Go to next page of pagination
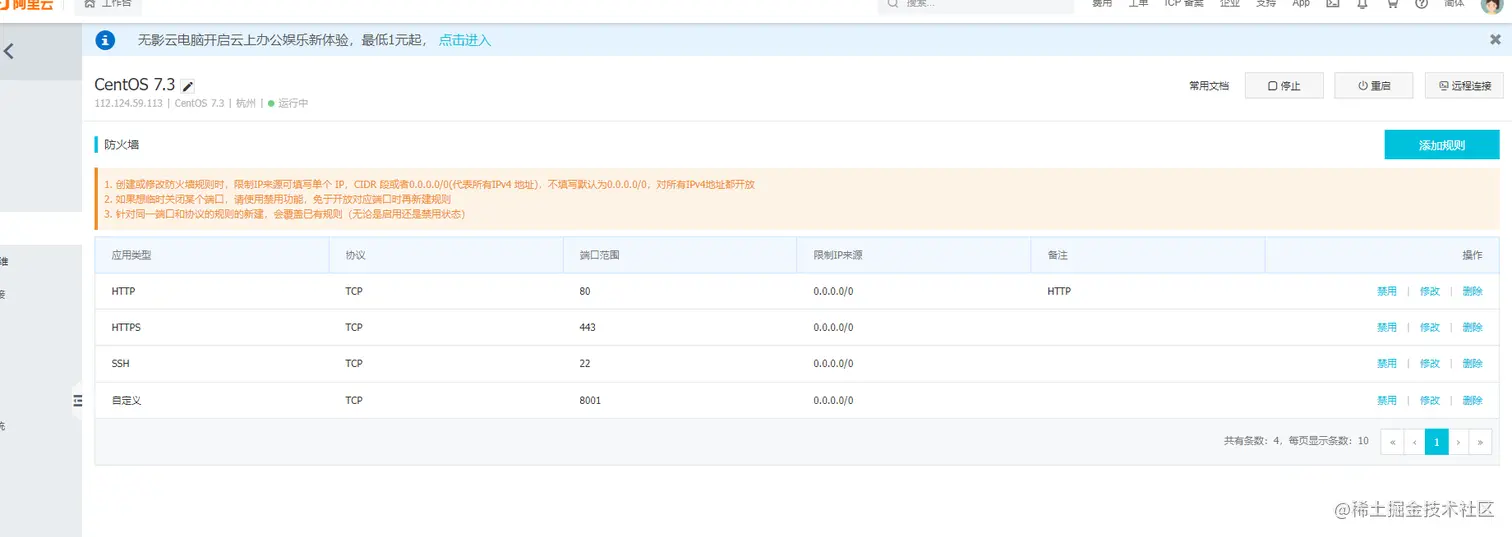Image resolution: width=1512 pixels, height=537 pixels. (x=1459, y=441)
